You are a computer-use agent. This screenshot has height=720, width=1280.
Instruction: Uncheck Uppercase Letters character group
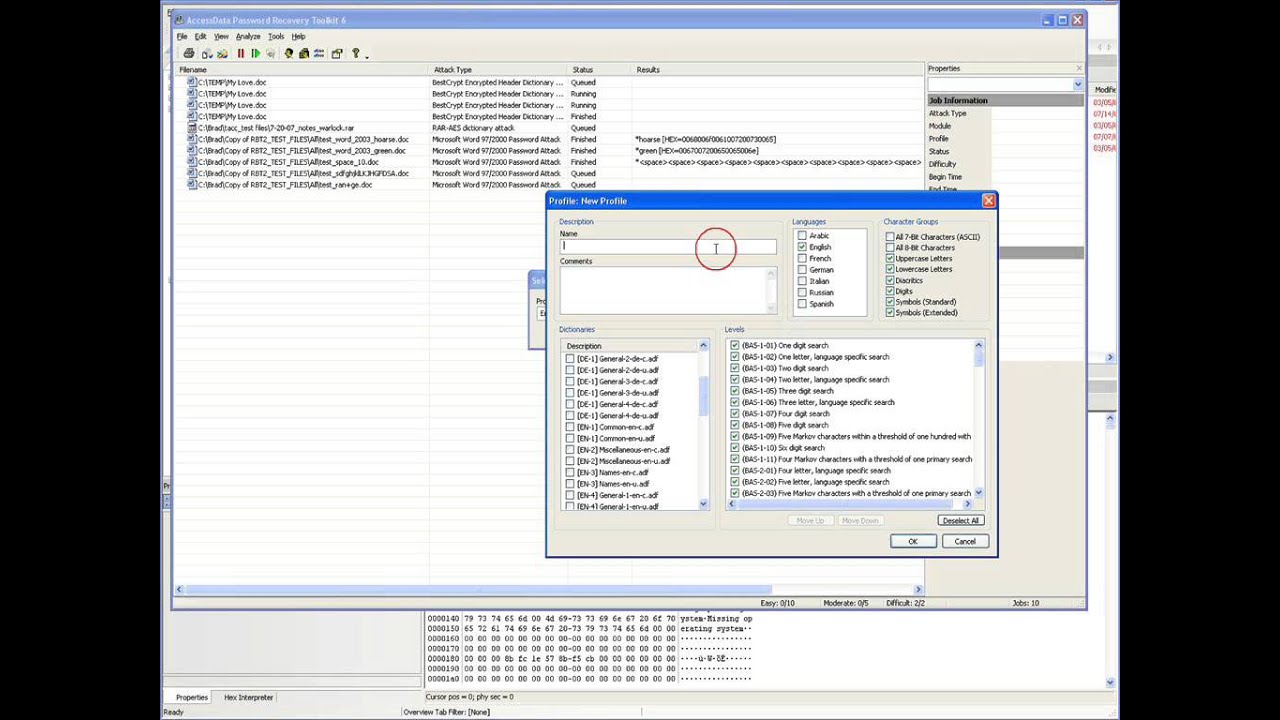point(890,259)
